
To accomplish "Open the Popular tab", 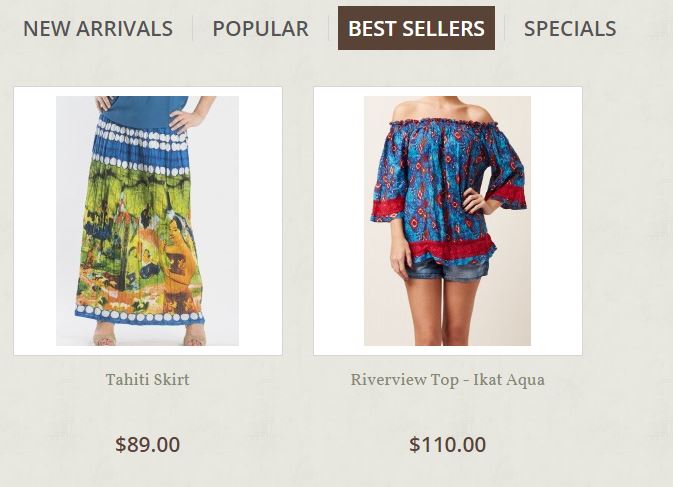I will [x=261, y=28].
